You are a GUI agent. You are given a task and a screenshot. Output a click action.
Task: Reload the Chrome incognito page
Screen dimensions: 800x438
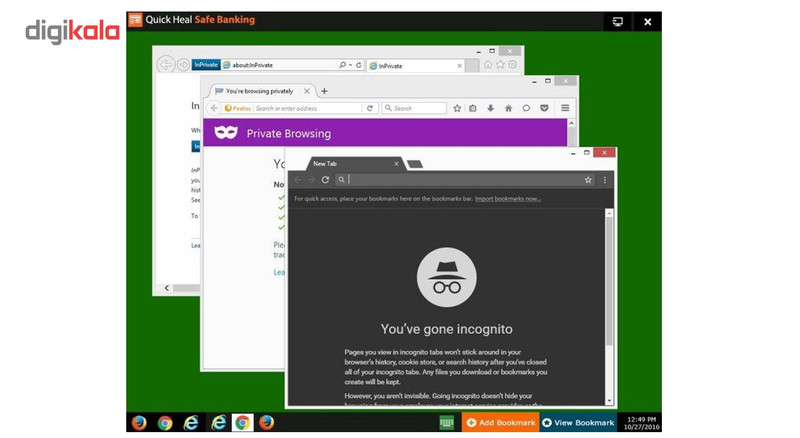click(325, 180)
